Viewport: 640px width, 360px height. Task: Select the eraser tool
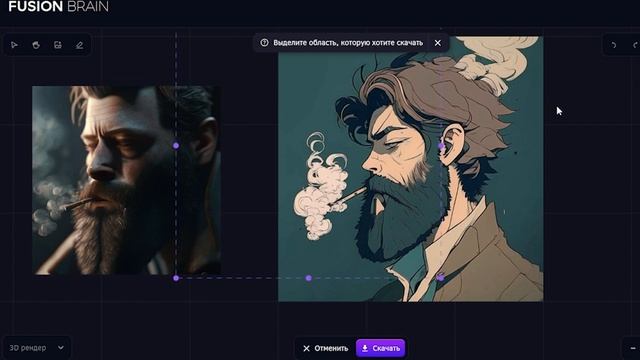80,45
